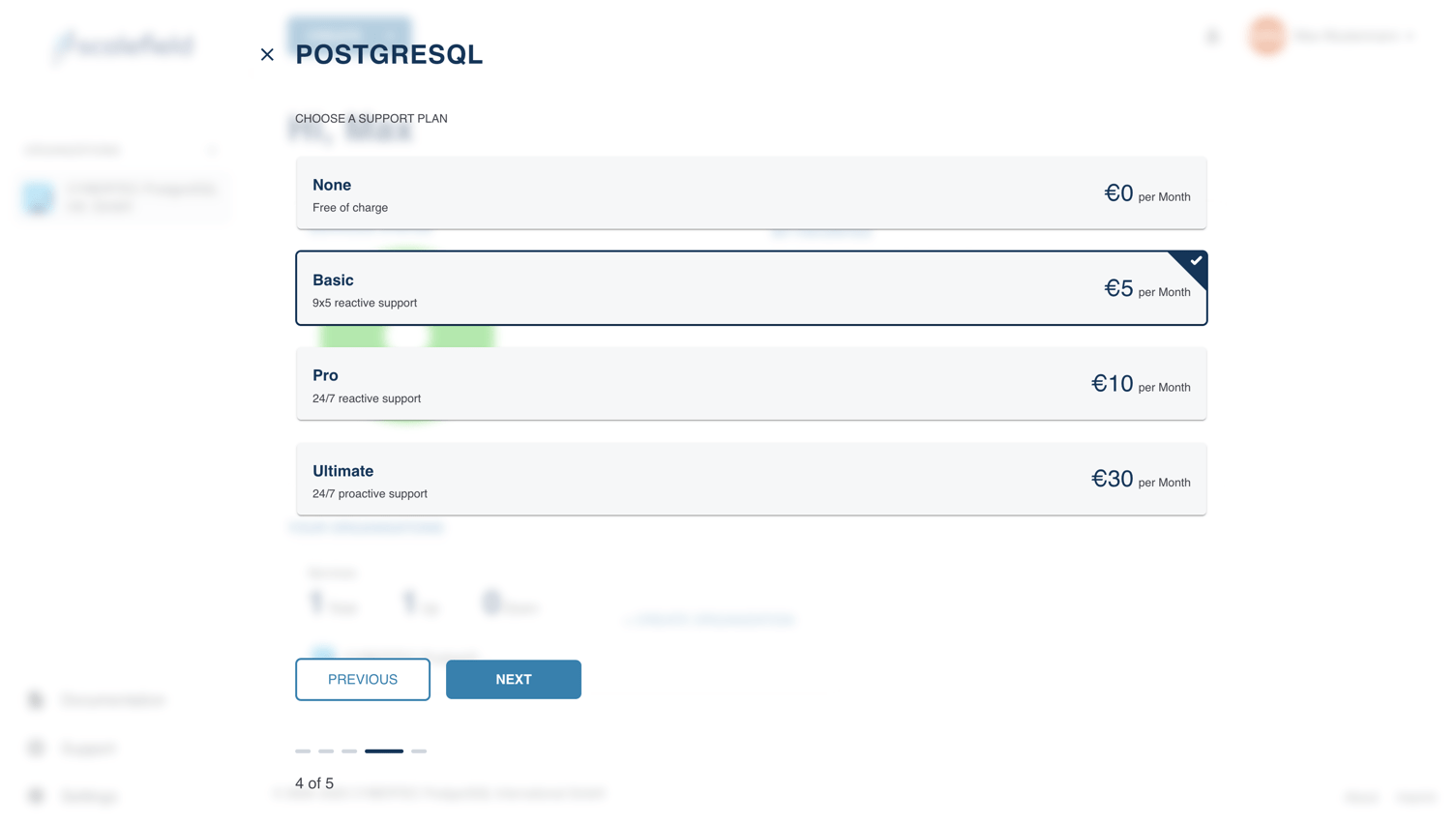Jump to the fifth wizard step indicator
The height and width of the screenshot is (824, 1456).
pyautogui.click(x=419, y=751)
